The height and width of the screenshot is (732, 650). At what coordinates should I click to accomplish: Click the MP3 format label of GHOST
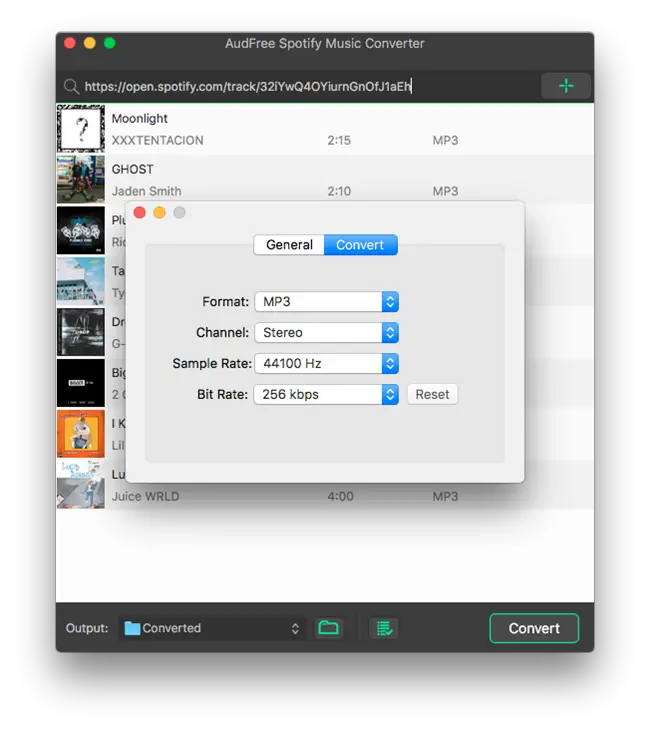pos(445,191)
